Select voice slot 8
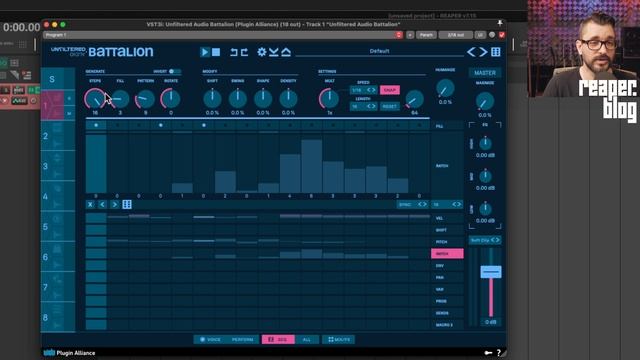The width and height of the screenshot is (640, 360). (x=58, y=317)
